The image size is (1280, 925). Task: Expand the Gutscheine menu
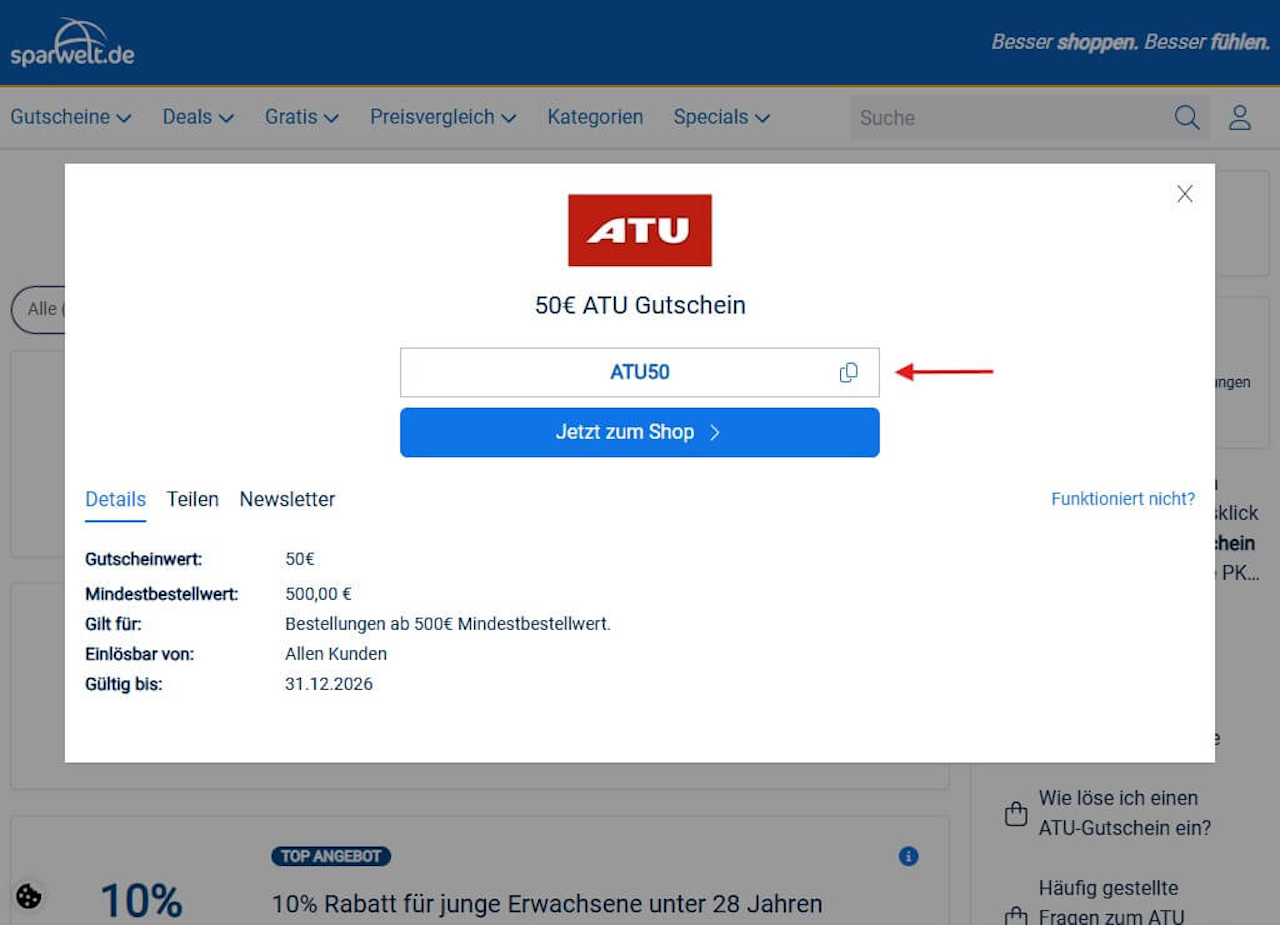click(71, 117)
